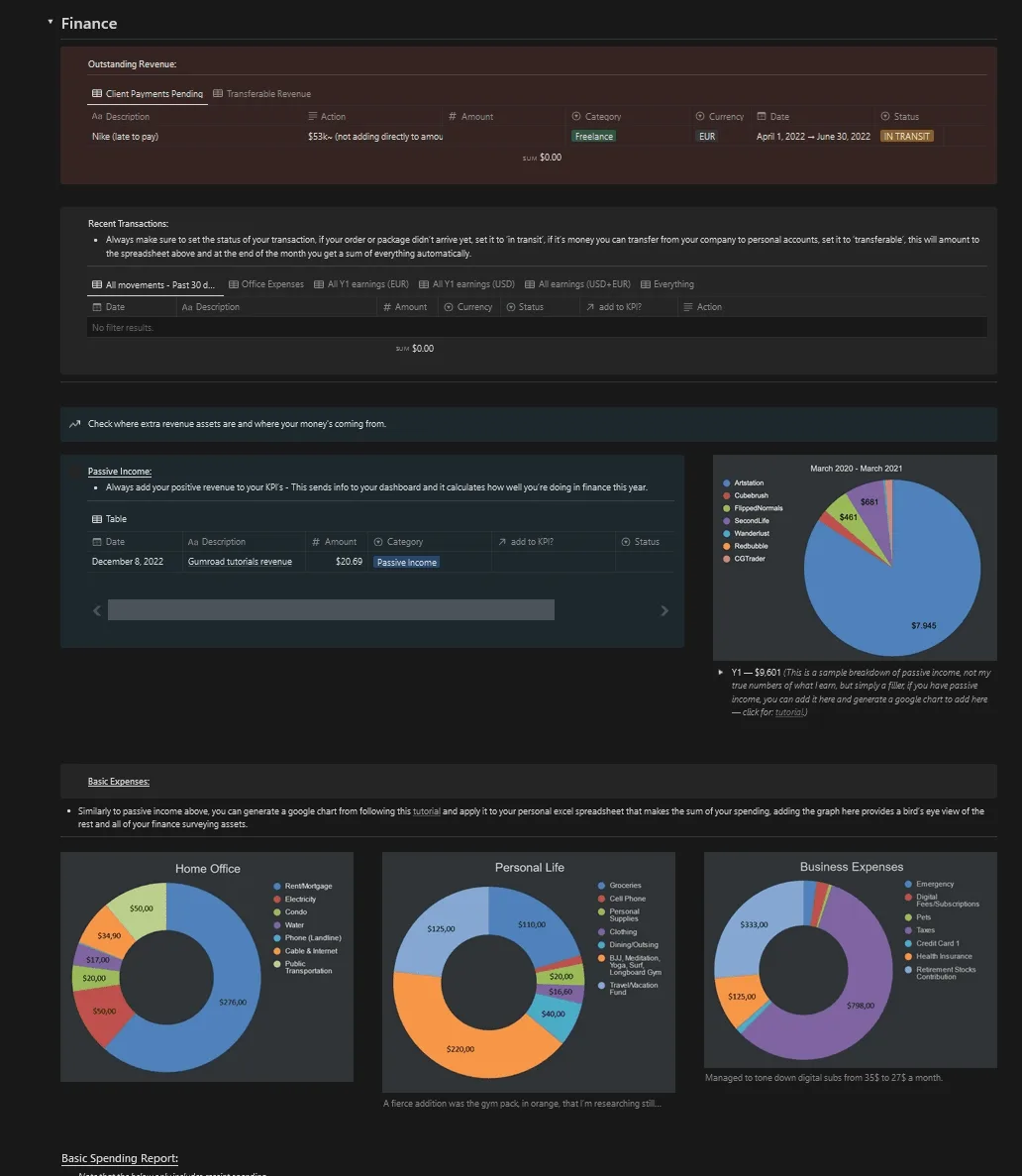Open Gumroad tutorials revenue entry
Image resolution: width=1022 pixels, height=1176 pixels.
[240, 562]
